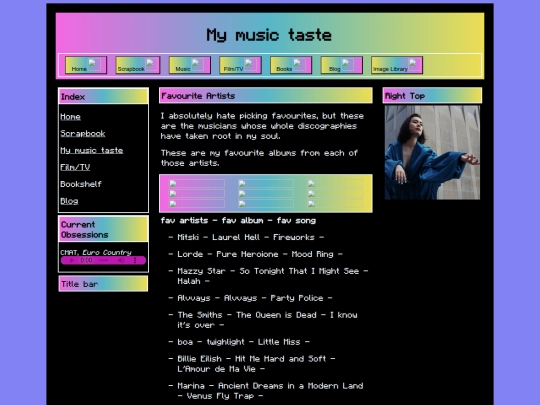Open the Scrapbook button in top navigation
This screenshot has height=405, width=540.
tap(138, 65)
